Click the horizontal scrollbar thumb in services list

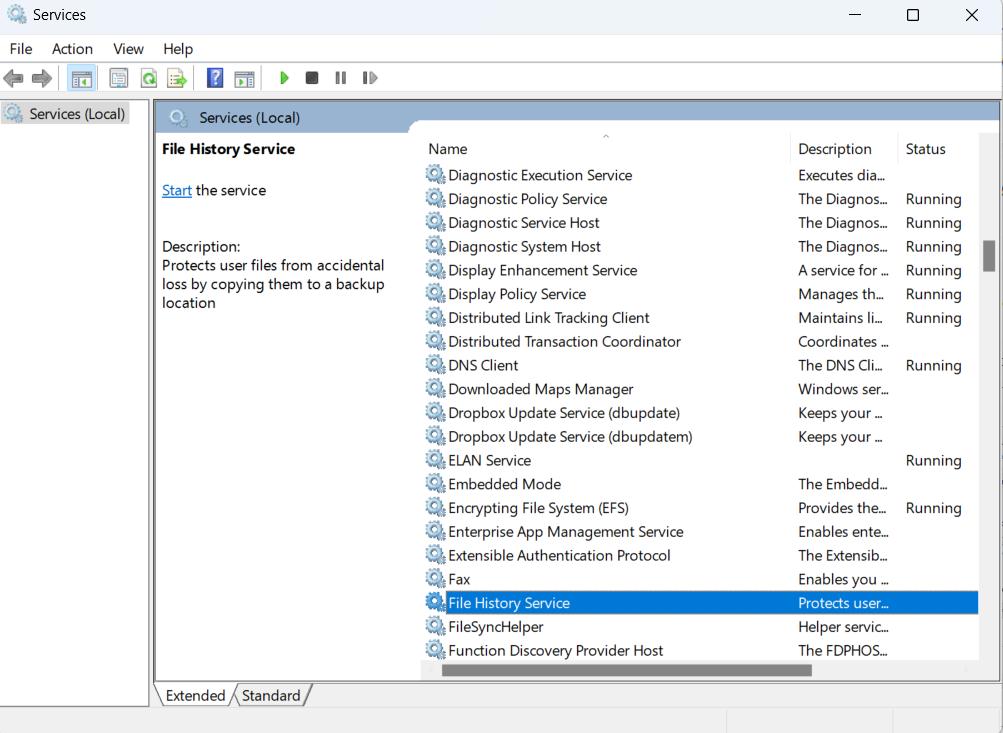pyautogui.click(x=626, y=670)
